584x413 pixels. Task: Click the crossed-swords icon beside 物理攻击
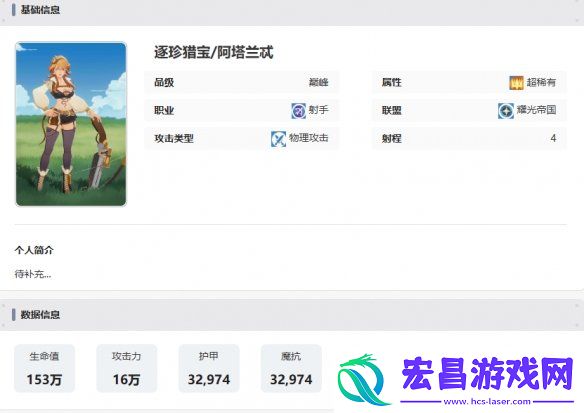tap(279, 139)
